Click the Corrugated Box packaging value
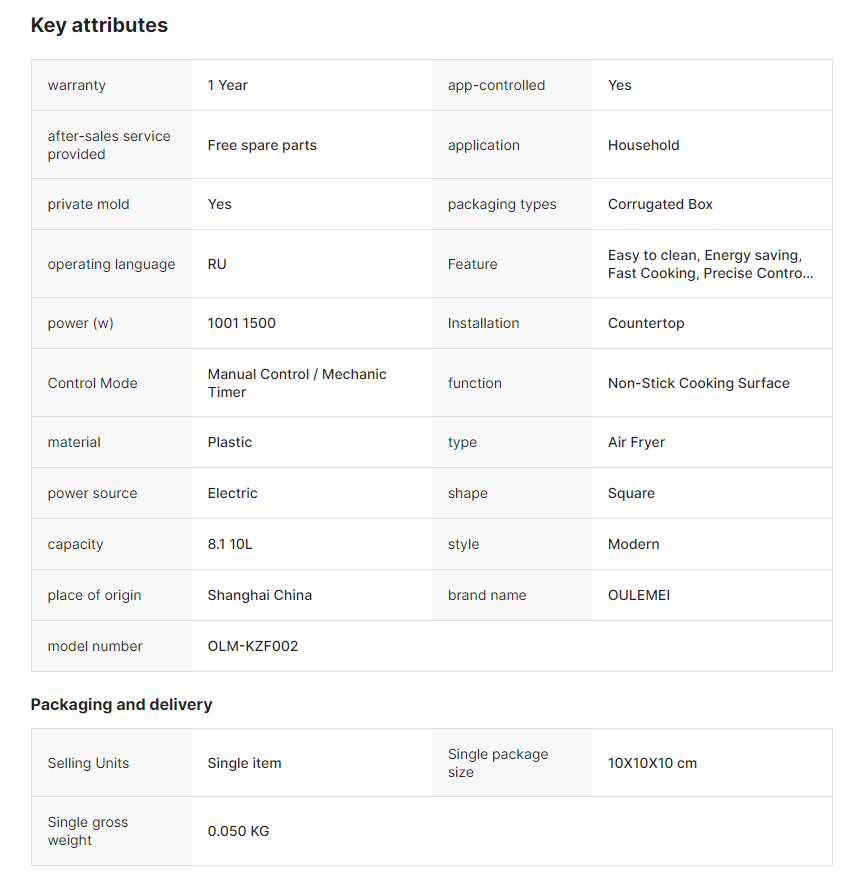The width and height of the screenshot is (868, 872). tap(660, 204)
